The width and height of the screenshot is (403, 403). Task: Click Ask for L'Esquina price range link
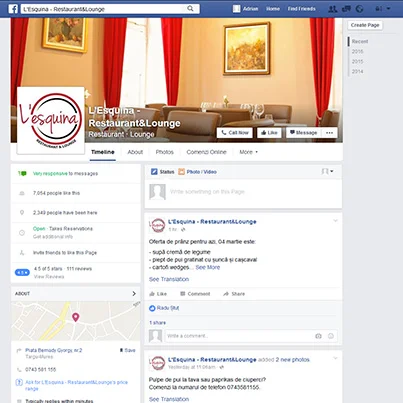[x=76, y=385]
